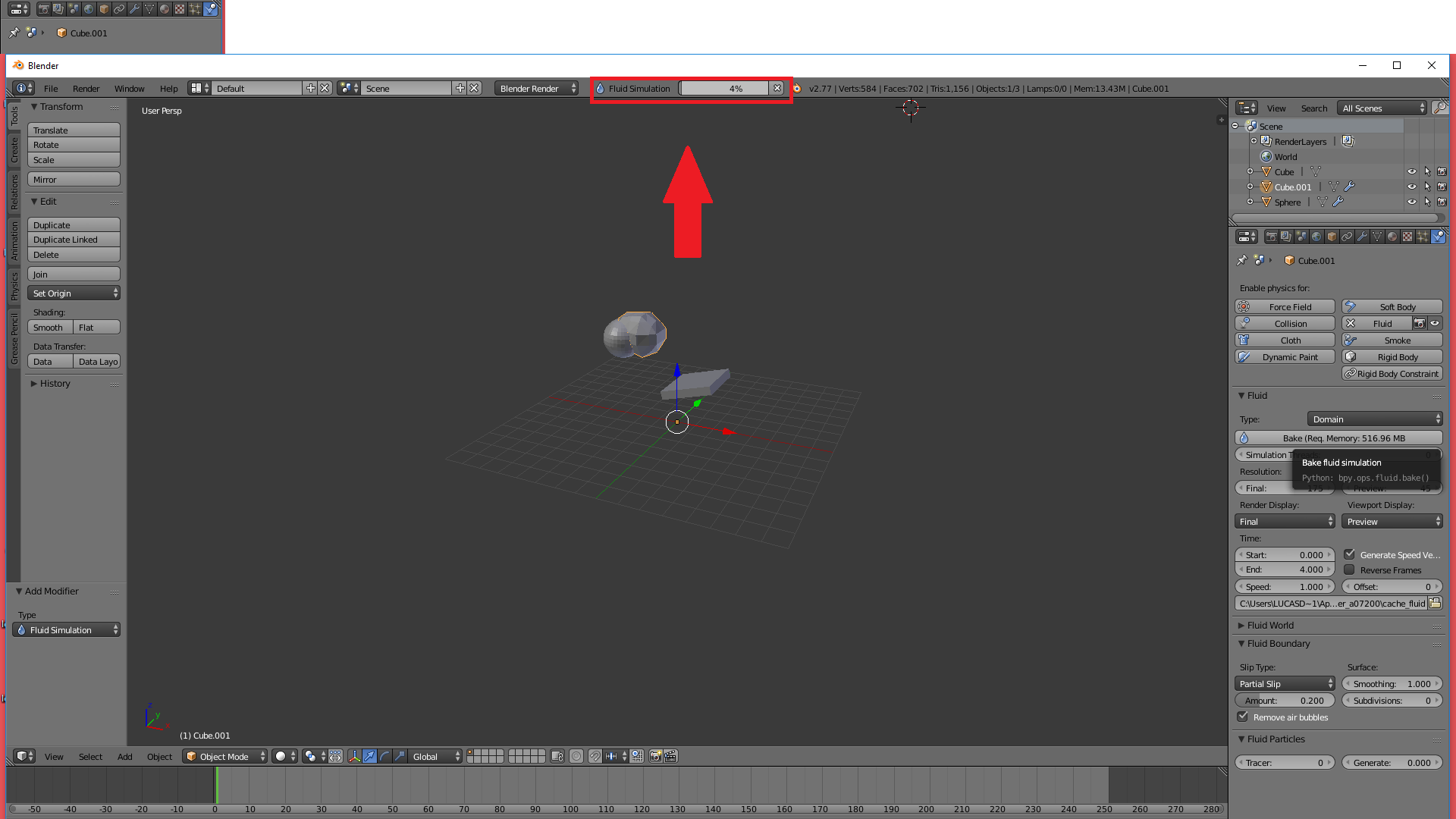Click the Duplicate Linked button
The width and height of the screenshot is (1456, 819).
(74, 240)
